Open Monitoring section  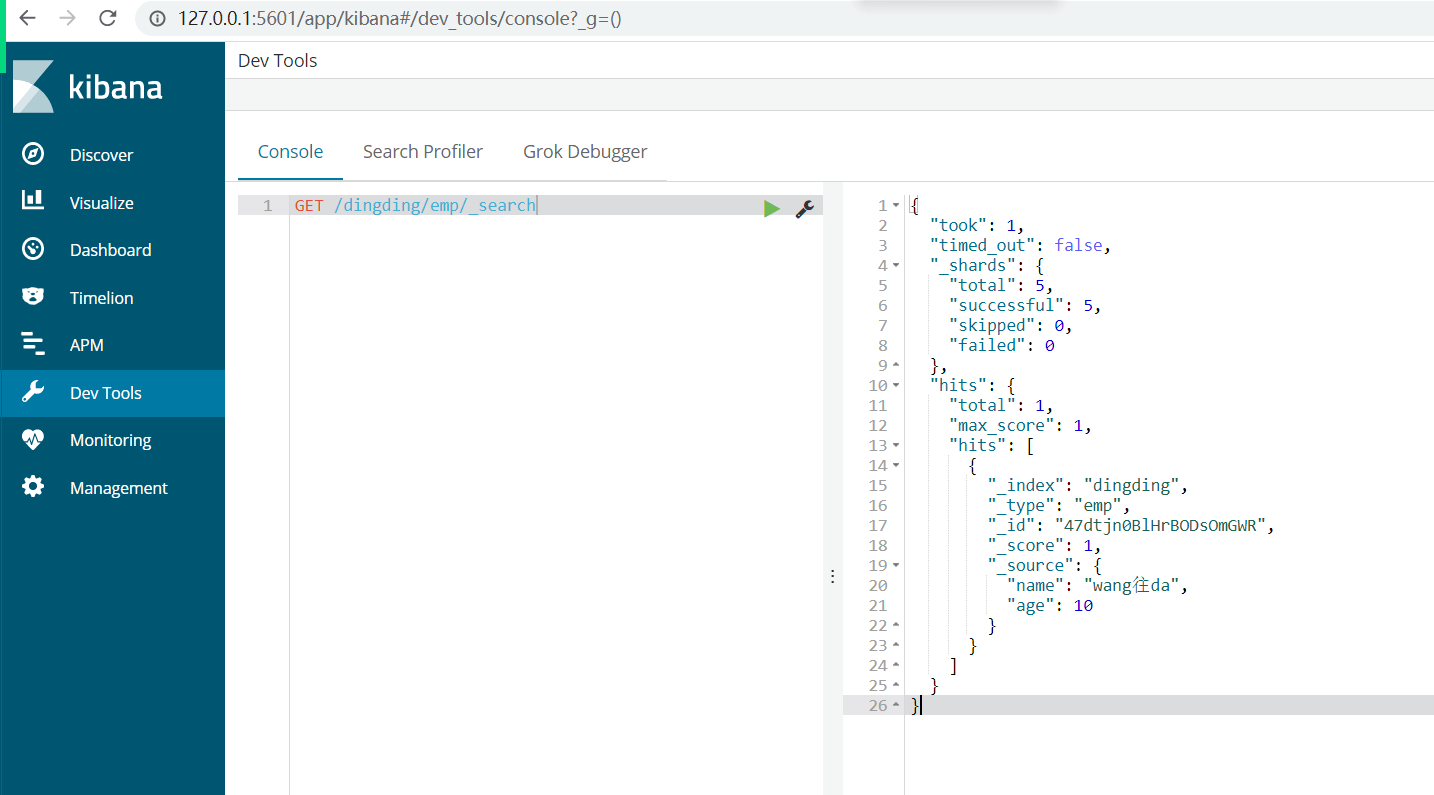110,440
